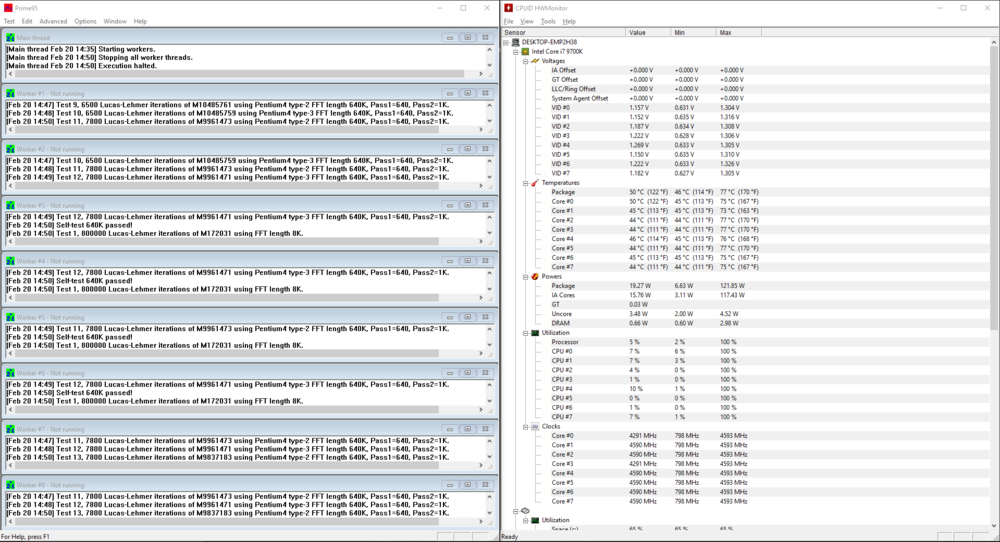Click the DESKTOP-EMP2H38 computer icon

516,41
